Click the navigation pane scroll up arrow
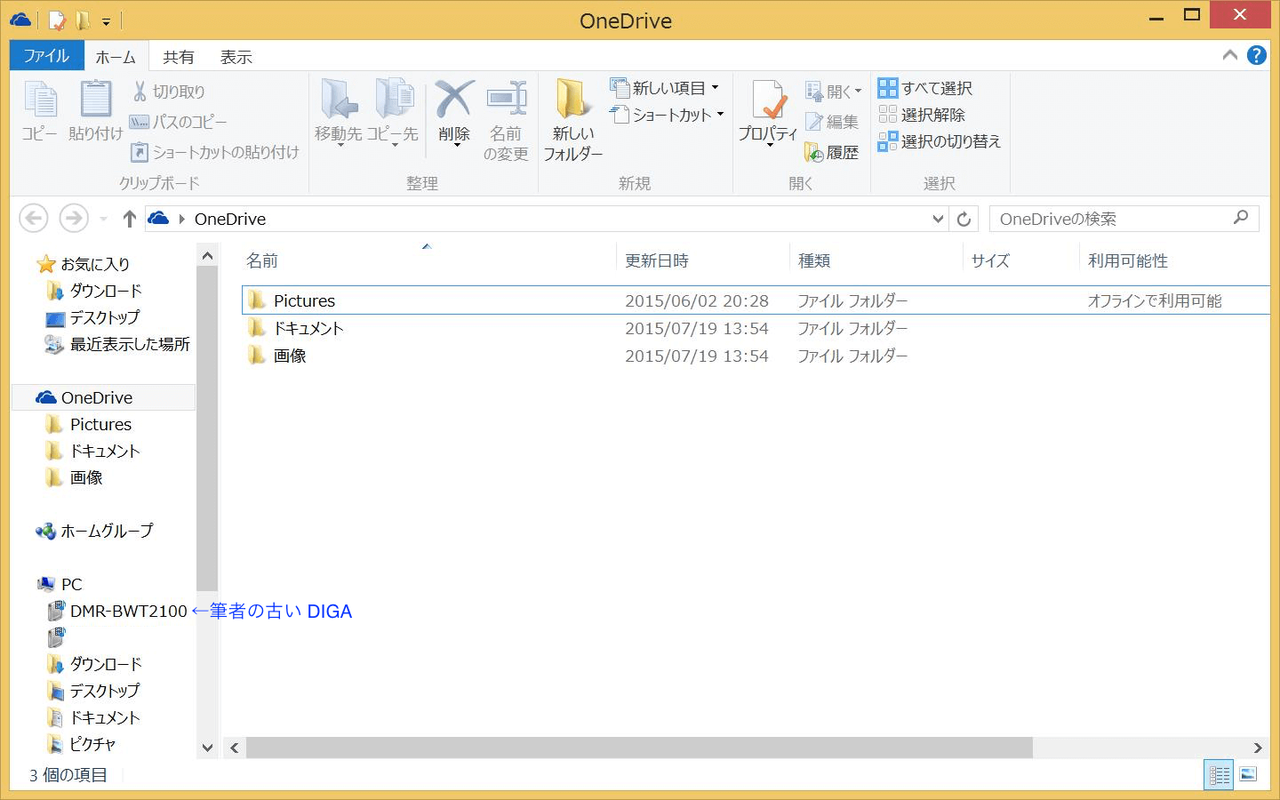Image resolution: width=1280 pixels, height=800 pixels. click(207, 256)
